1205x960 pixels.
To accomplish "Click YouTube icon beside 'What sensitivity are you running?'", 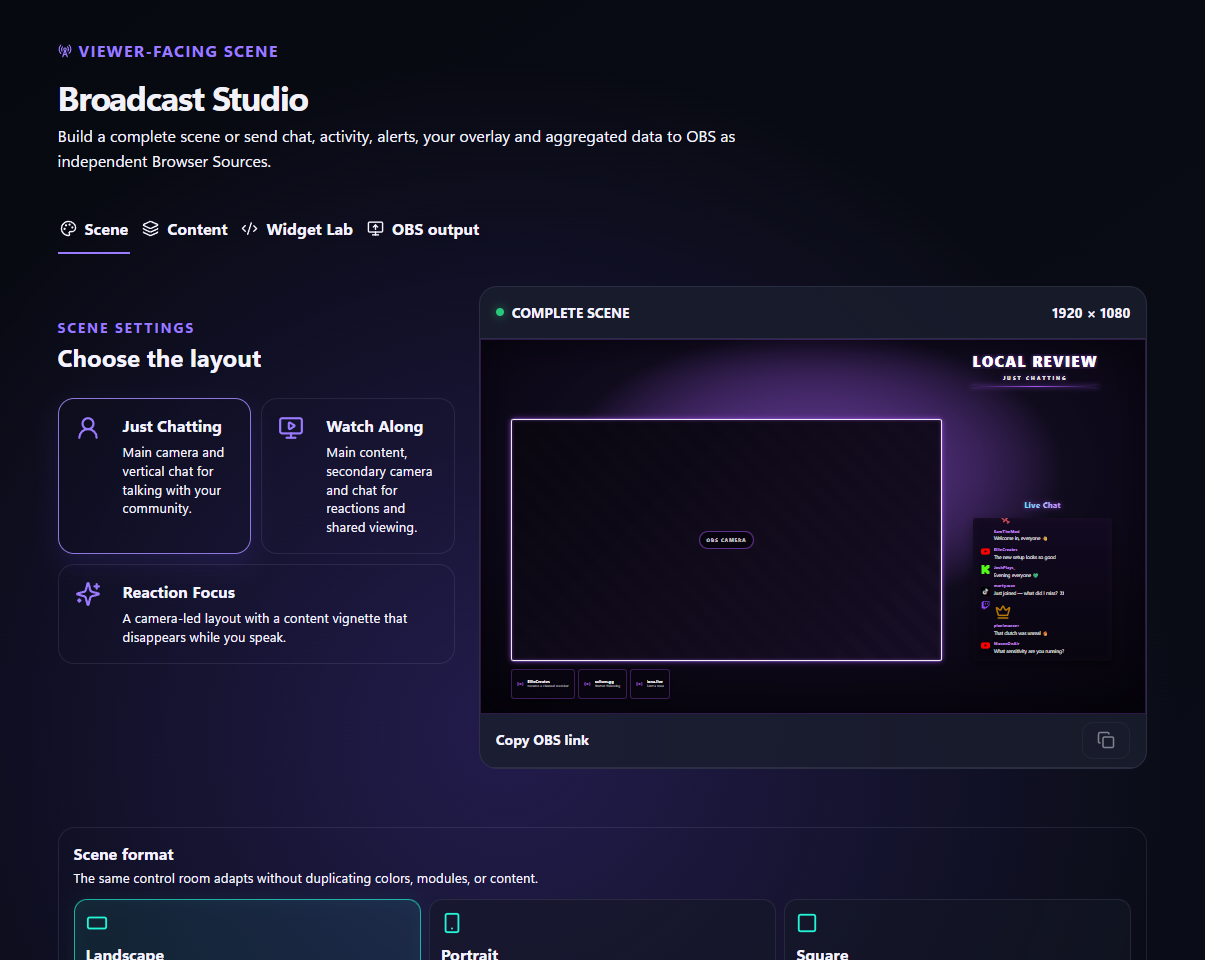I will point(985,646).
